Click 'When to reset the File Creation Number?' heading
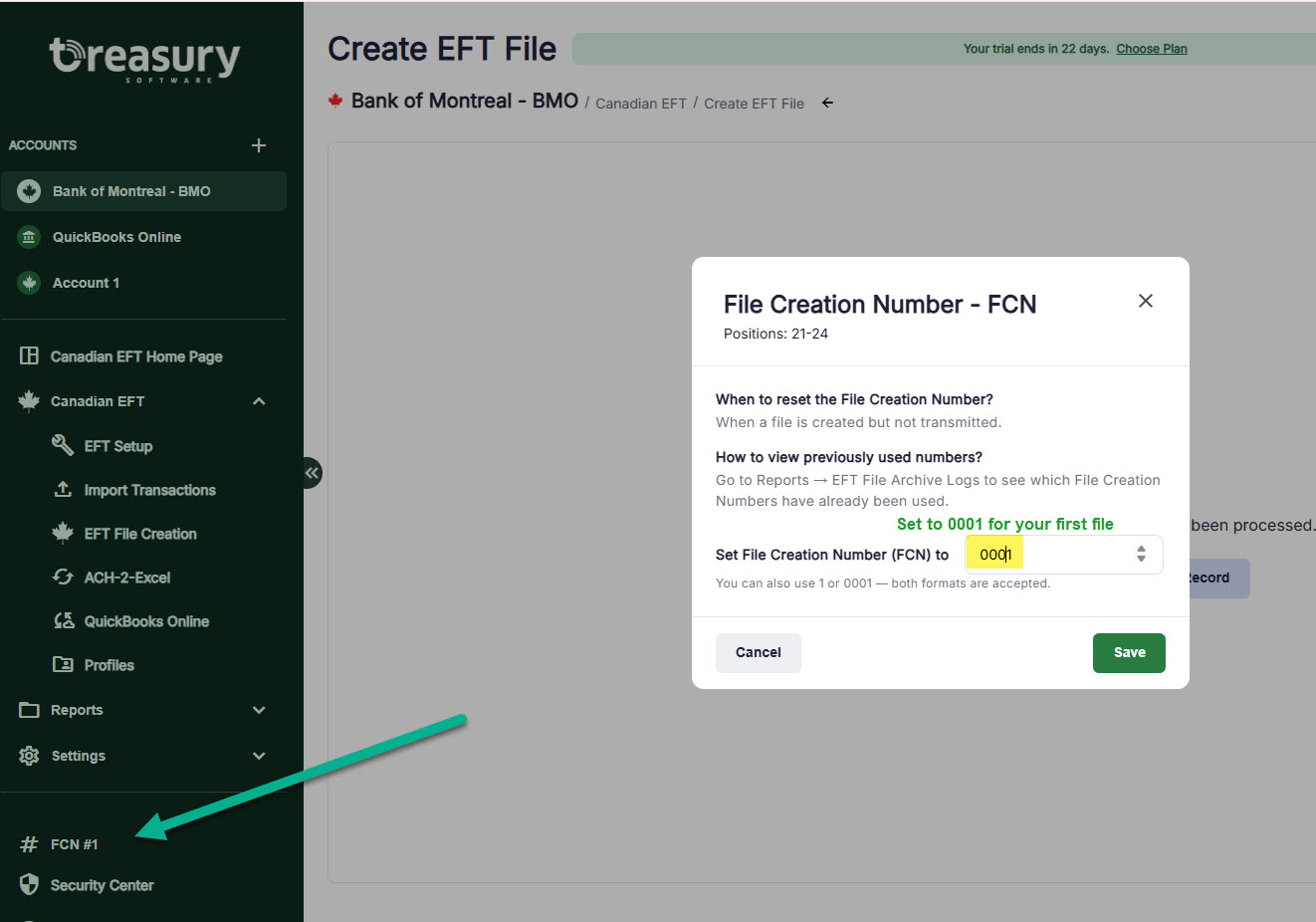The width and height of the screenshot is (1316, 922). [854, 399]
